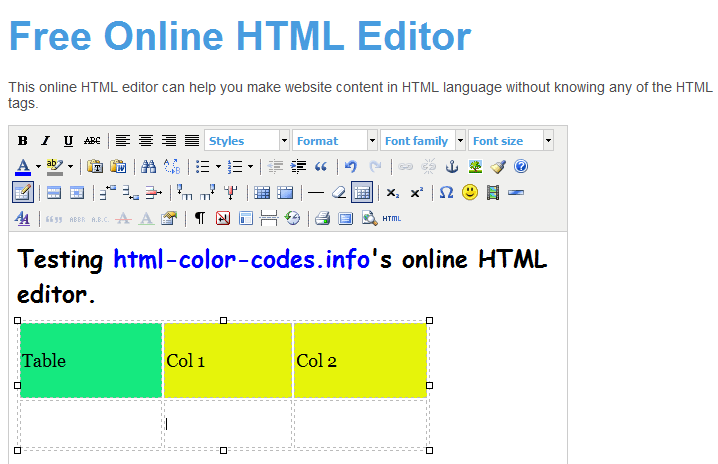Toggle Justify Full alignment
Screen dimensions: 718x464
click(192, 141)
